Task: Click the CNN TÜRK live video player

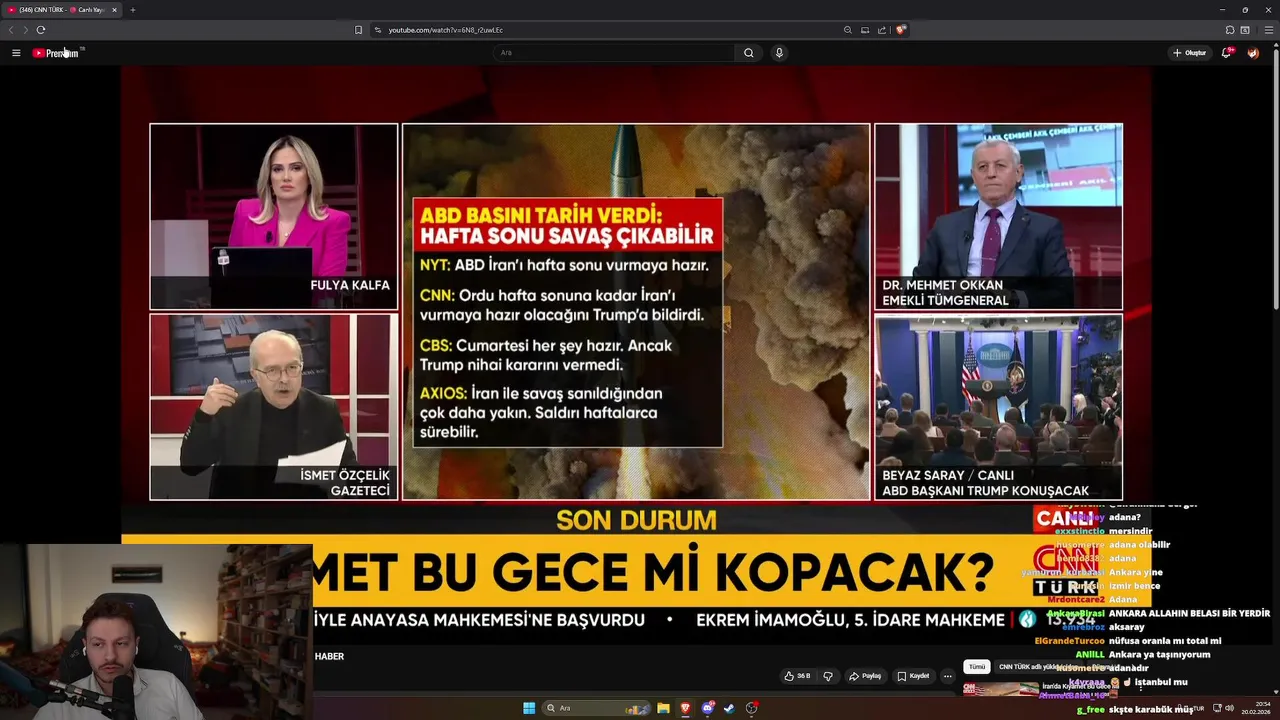Action: pos(636,355)
